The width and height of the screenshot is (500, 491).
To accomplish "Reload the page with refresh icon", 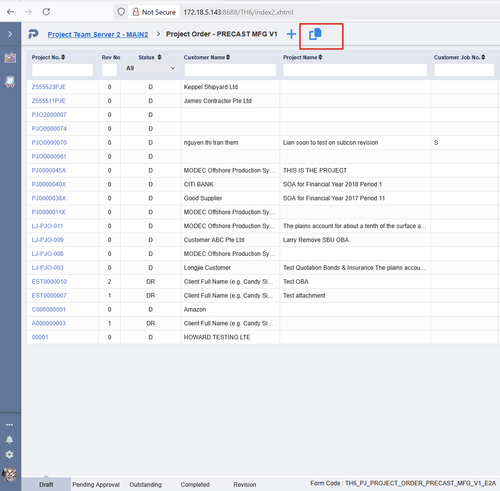I will pyautogui.click(x=46, y=12).
